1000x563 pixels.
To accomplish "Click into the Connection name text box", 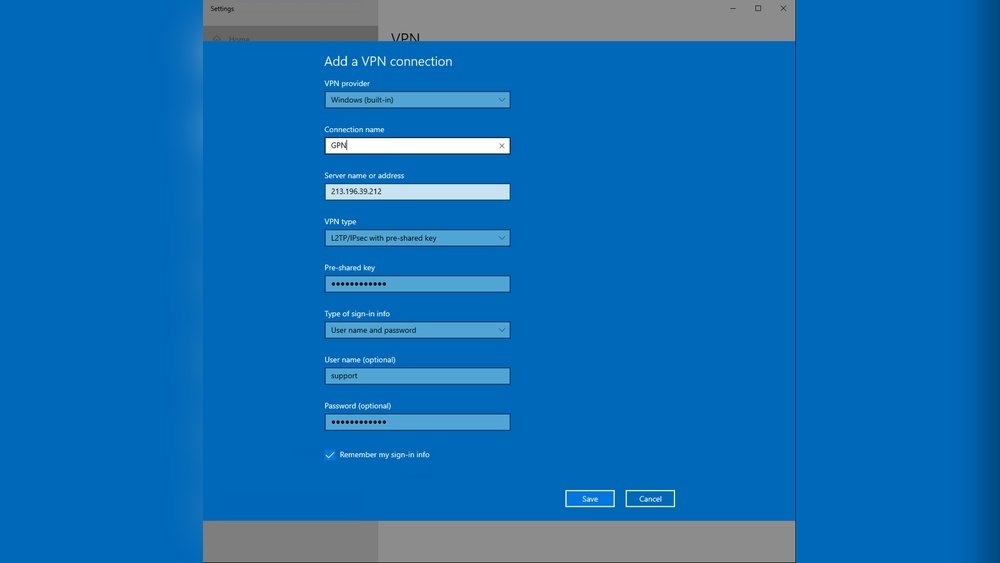I will [x=410, y=146].
